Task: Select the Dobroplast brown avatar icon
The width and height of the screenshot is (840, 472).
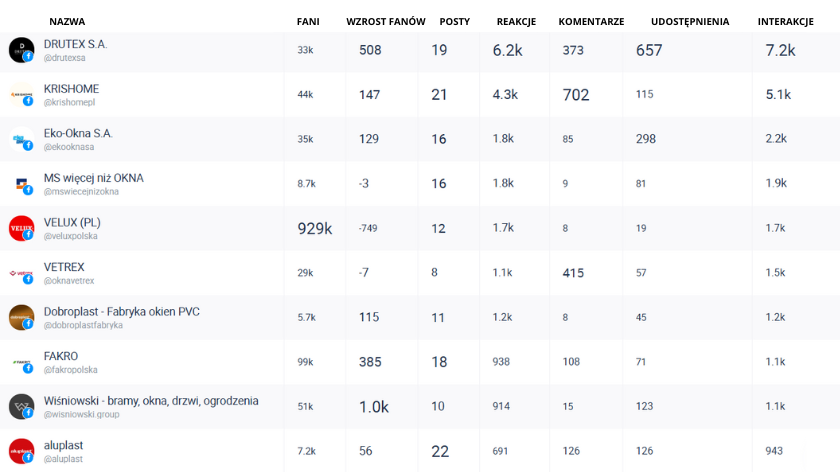Action: [x=21, y=318]
